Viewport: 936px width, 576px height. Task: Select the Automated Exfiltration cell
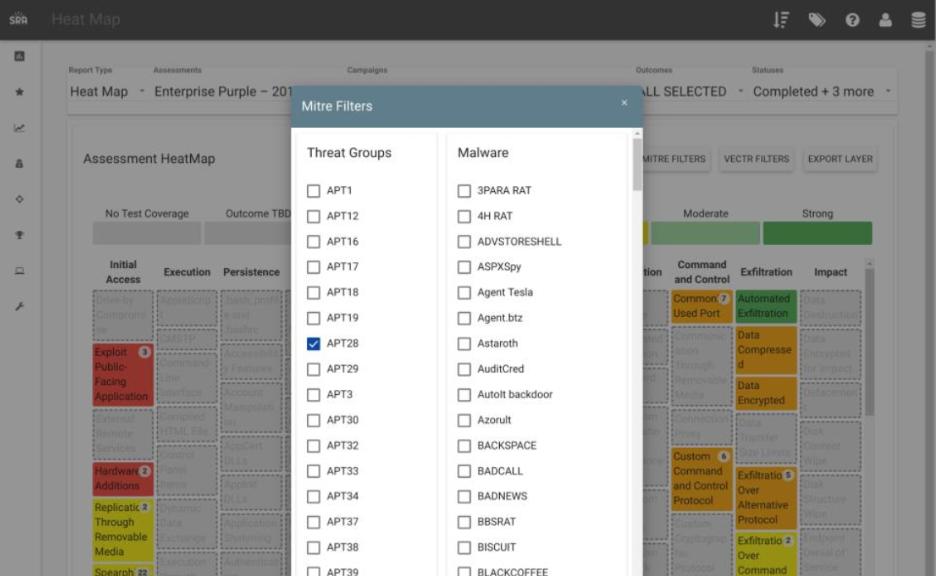[766, 306]
